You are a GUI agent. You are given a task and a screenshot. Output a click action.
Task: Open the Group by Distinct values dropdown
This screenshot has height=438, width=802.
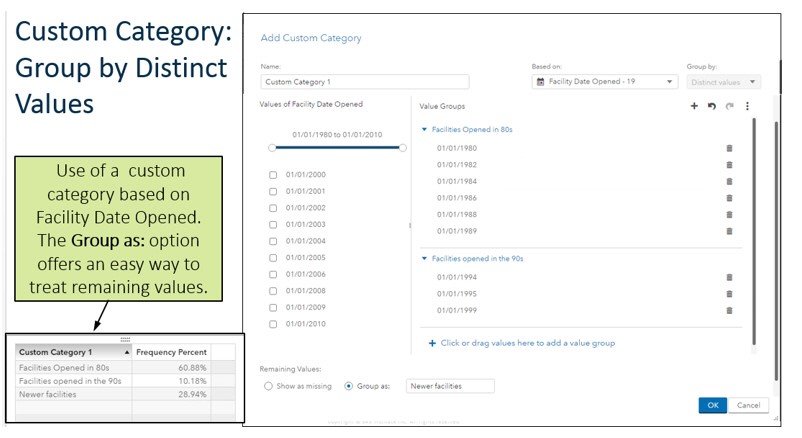tap(724, 82)
